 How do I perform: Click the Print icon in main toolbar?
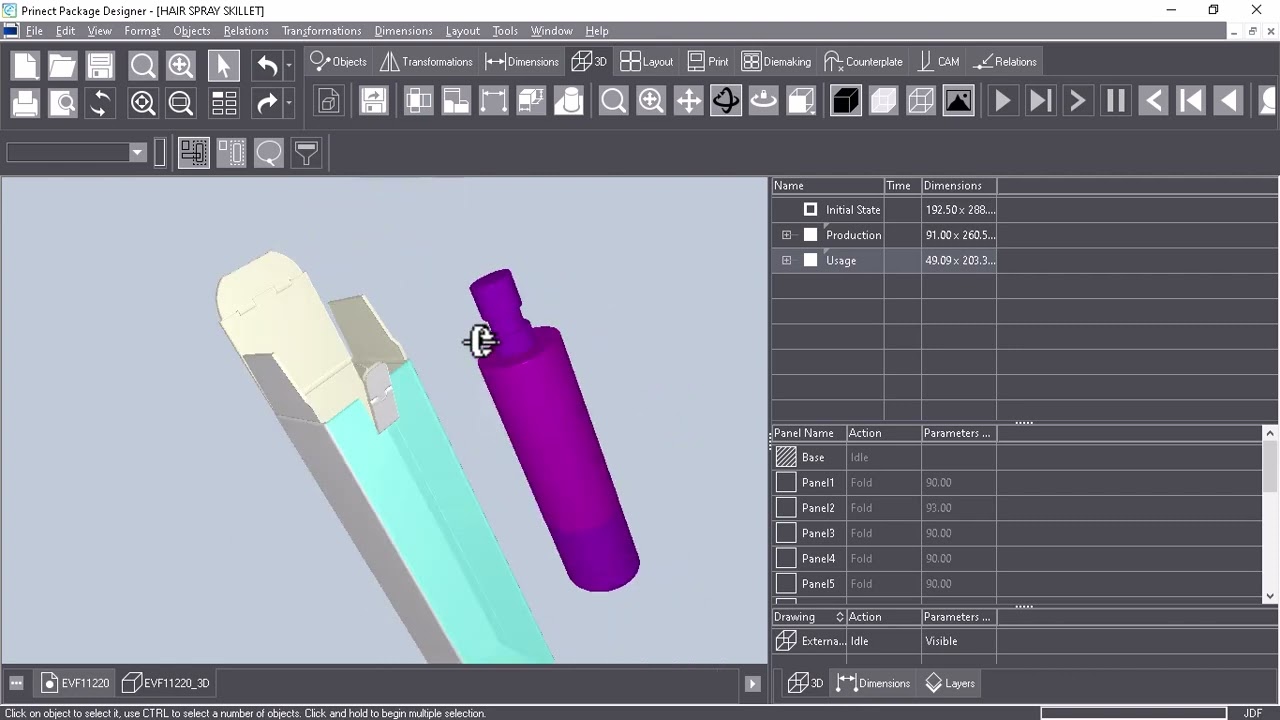[x=25, y=103]
